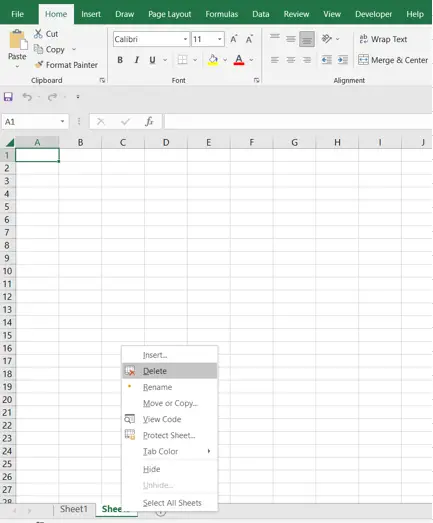Open Clipboard group dialog launcher
Screen dimensions: 433x523
pos(102,80)
